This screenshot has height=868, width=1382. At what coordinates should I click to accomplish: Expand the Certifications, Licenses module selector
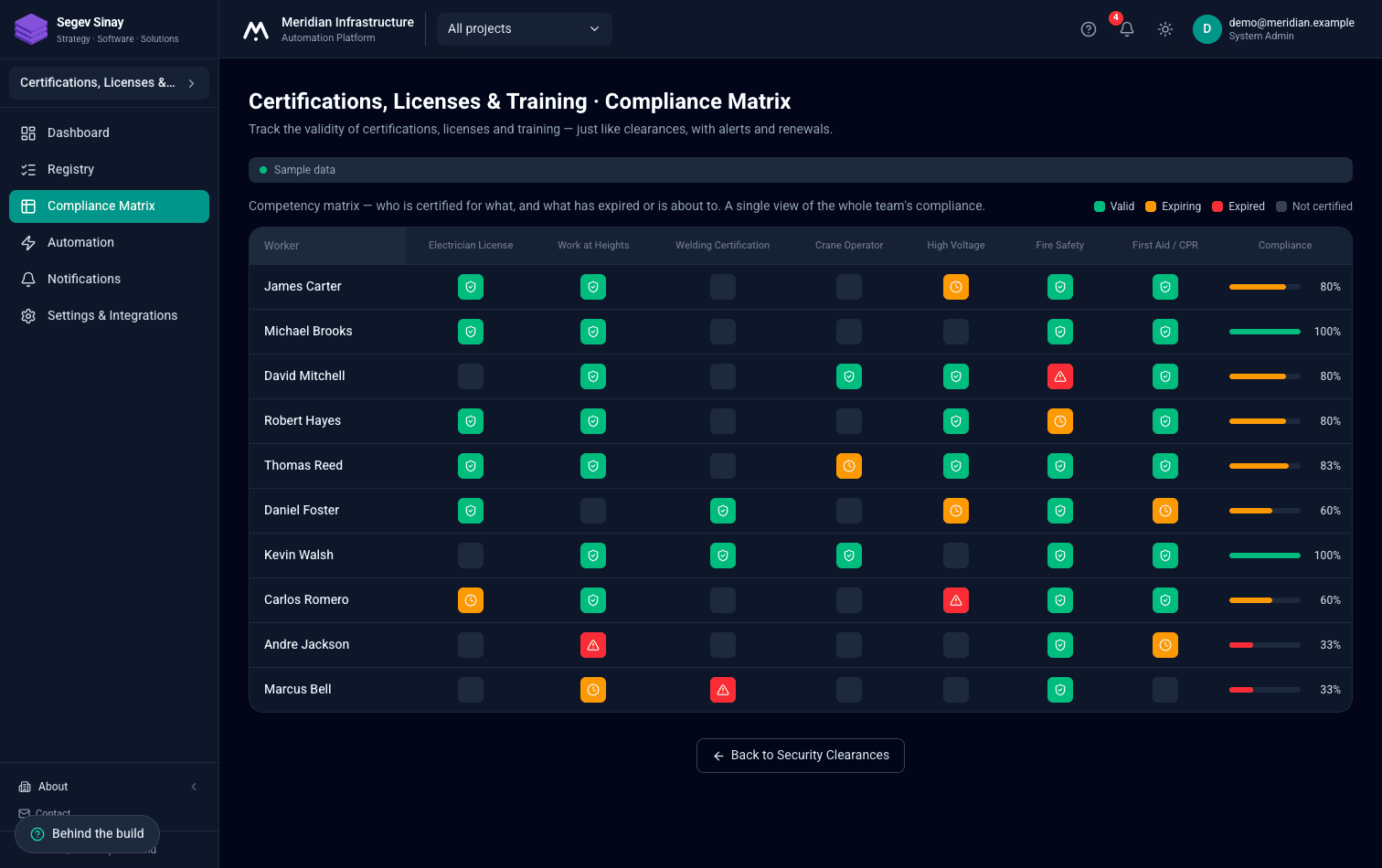click(109, 83)
